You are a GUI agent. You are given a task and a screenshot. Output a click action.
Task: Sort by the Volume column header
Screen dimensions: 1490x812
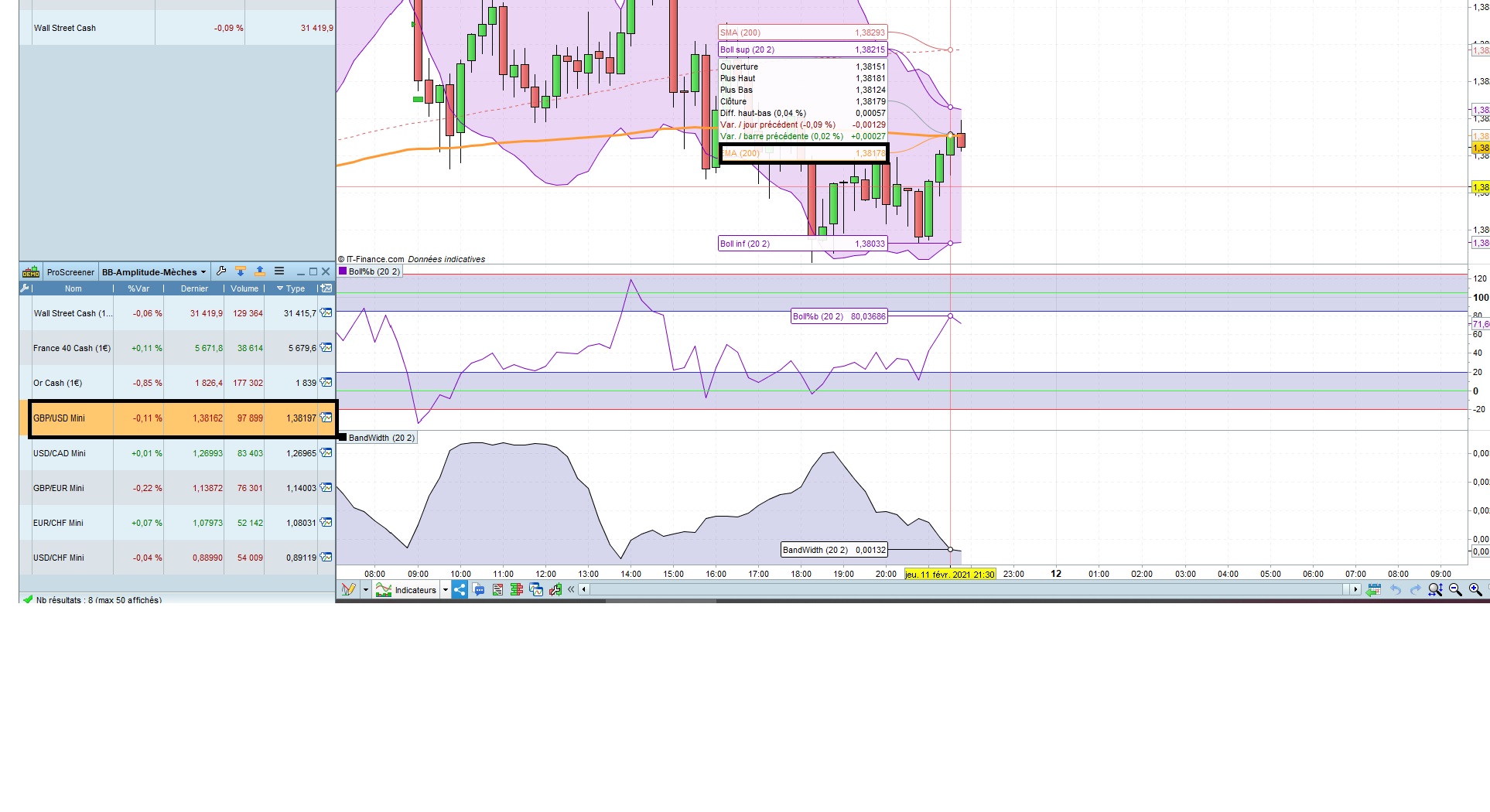click(x=244, y=288)
